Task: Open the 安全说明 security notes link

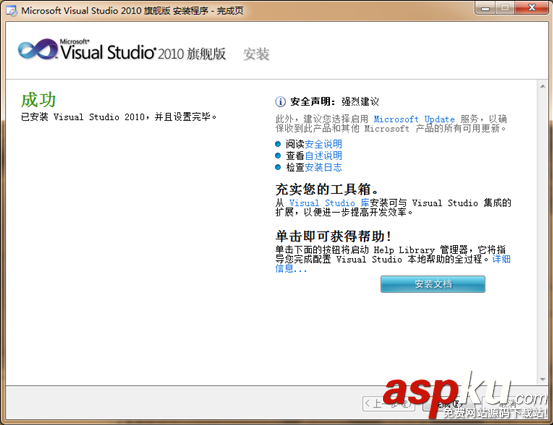Action: coord(323,144)
